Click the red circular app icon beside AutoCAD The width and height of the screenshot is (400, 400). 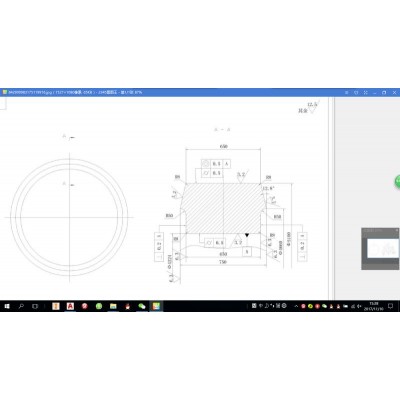(x=85, y=306)
